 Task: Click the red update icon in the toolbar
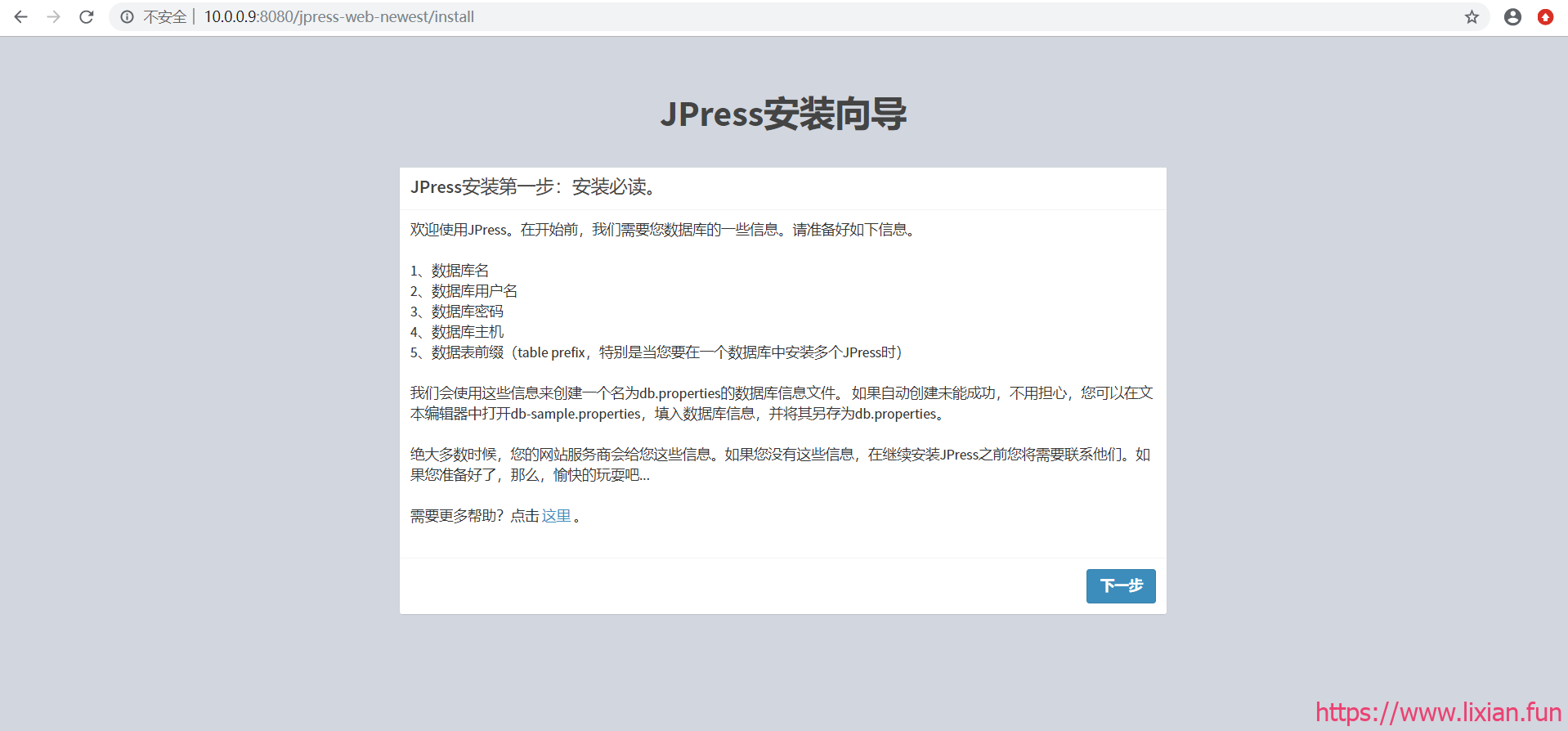click(1545, 17)
